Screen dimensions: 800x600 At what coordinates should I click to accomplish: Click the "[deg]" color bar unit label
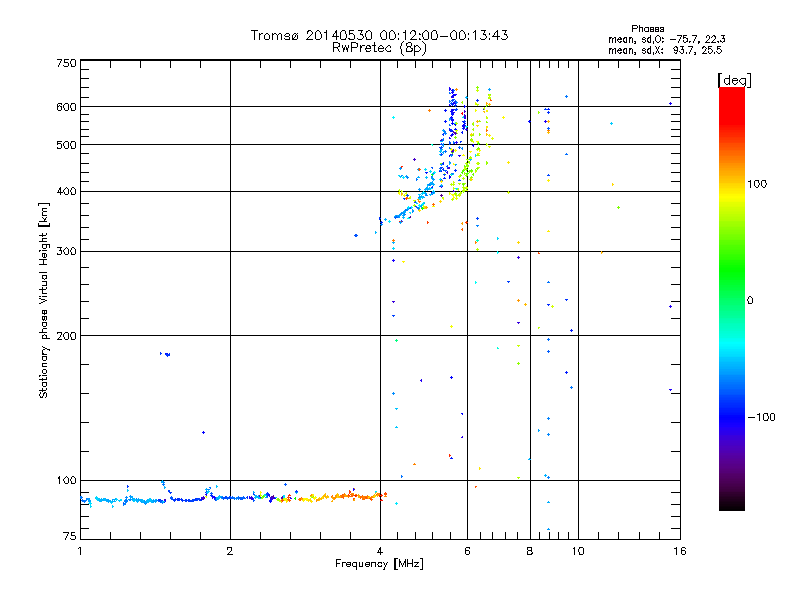[x=734, y=80]
